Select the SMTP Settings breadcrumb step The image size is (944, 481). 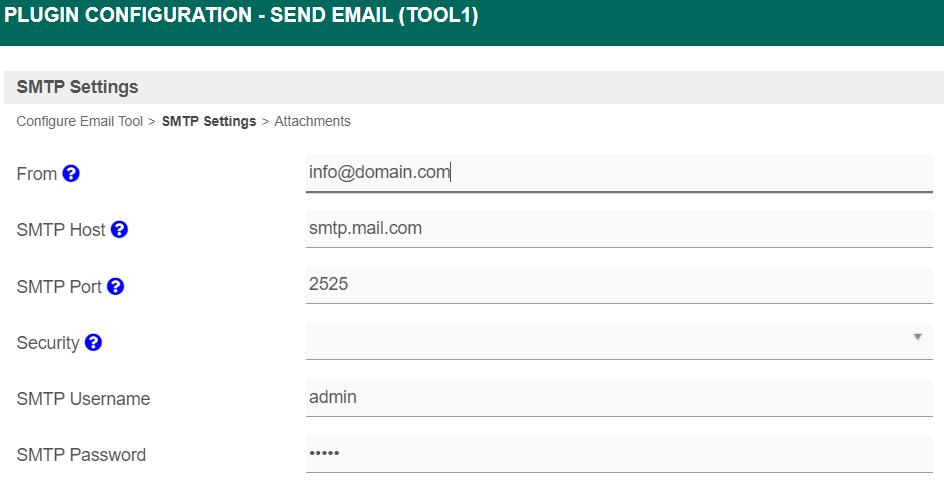click(209, 121)
